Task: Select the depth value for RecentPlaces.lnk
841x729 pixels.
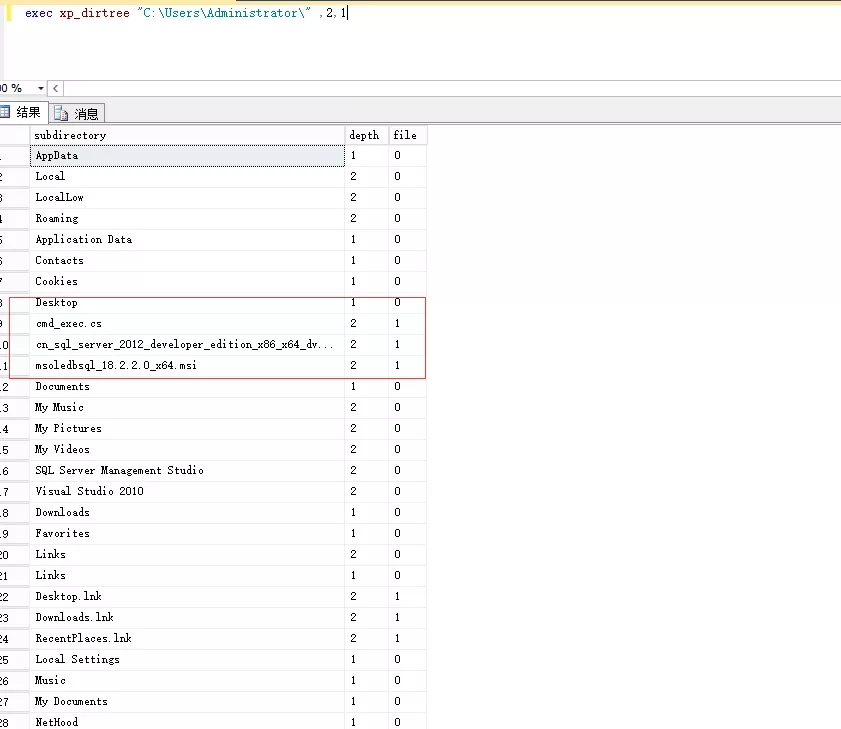Action: click(366, 638)
